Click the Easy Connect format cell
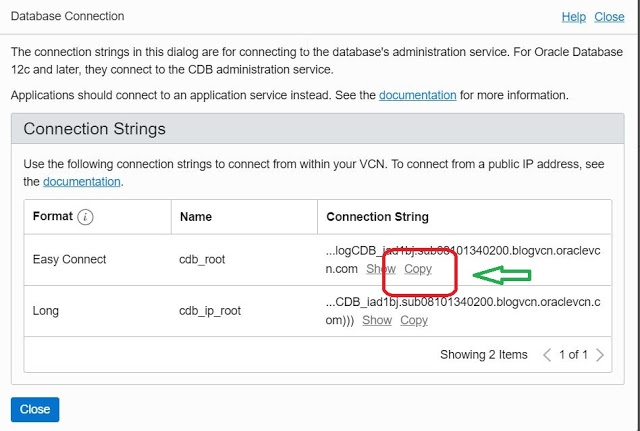The image size is (640, 431). pyautogui.click(x=69, y=259)
